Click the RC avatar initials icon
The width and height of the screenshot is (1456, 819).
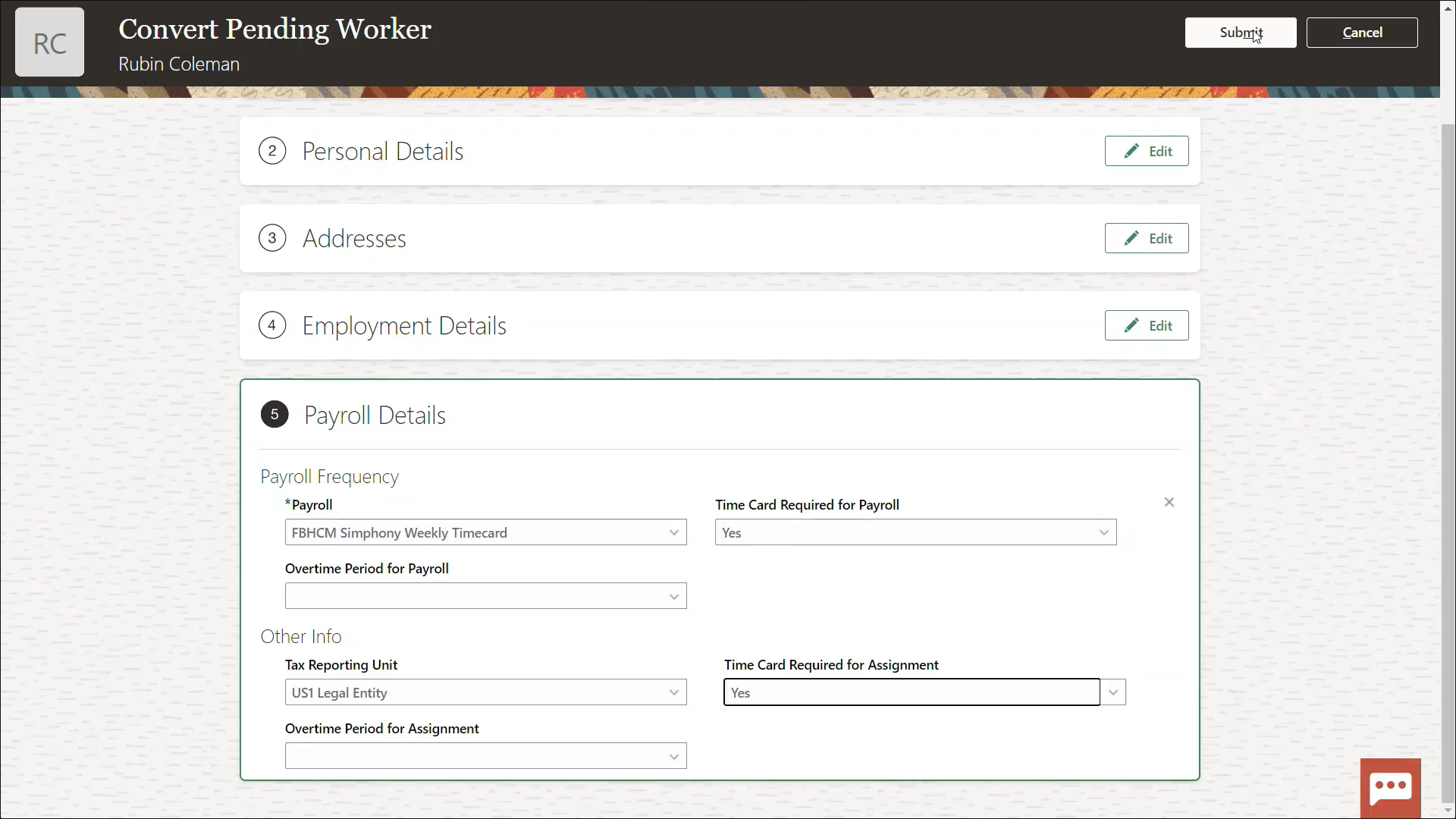coord(49,42)
